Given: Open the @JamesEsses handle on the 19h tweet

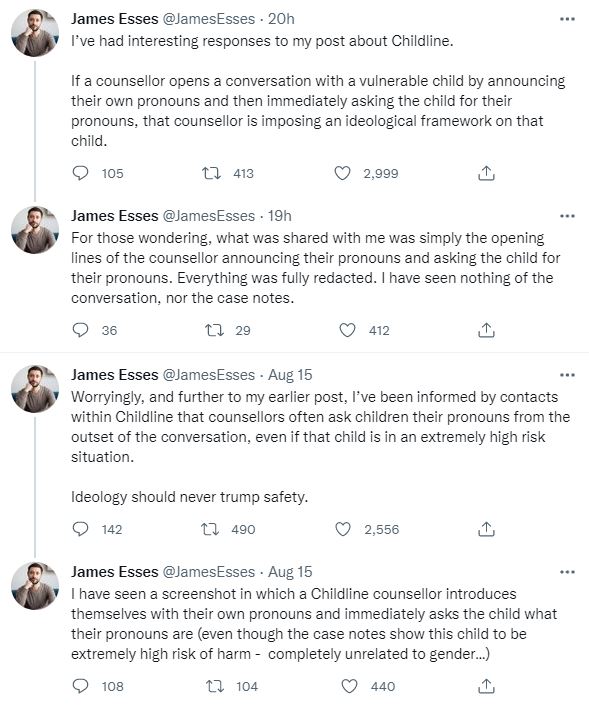Looking at the screenshot, I should click(209, 216).
